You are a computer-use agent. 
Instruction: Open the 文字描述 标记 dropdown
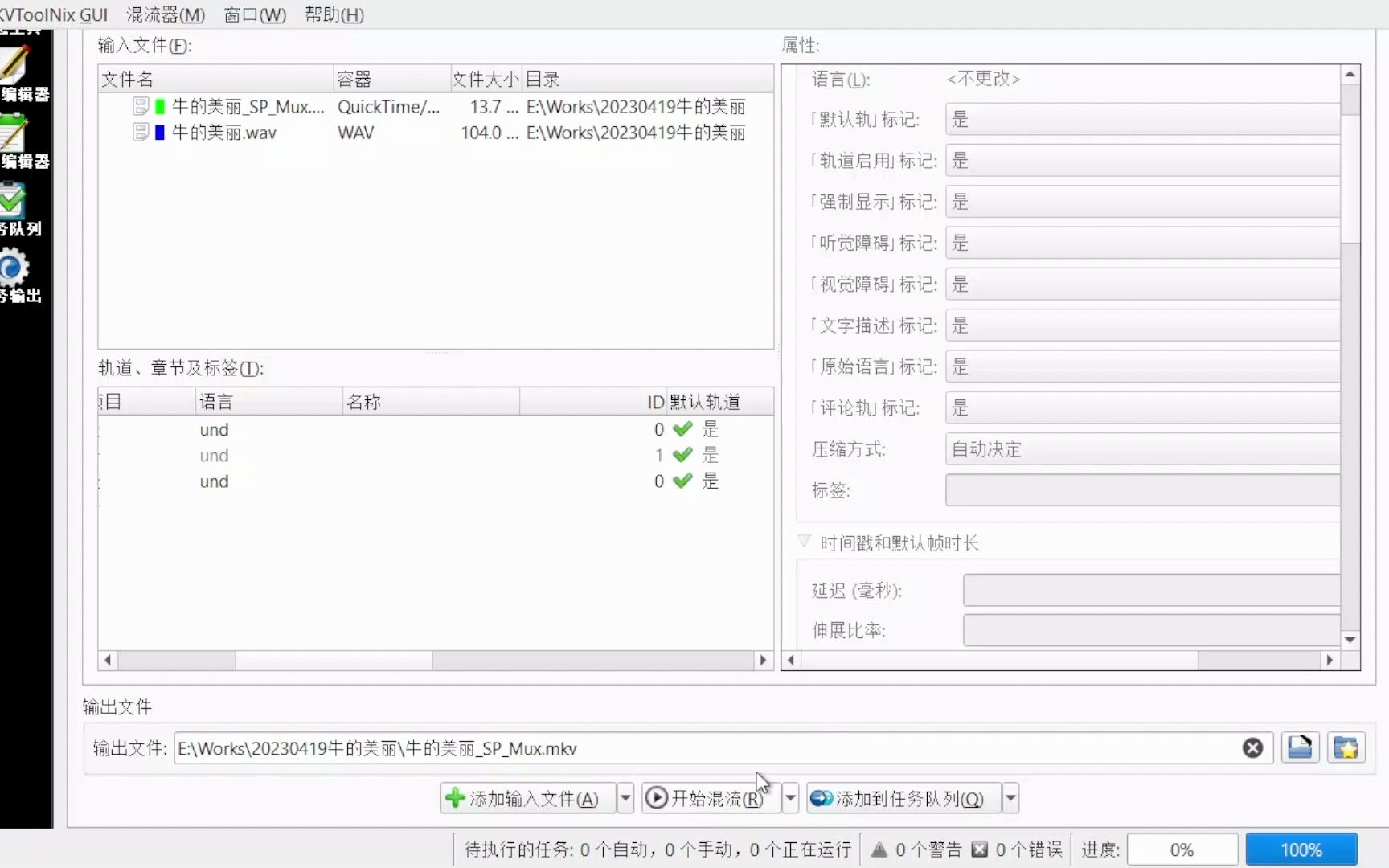pyautogui.click(x=1142, y=325)
